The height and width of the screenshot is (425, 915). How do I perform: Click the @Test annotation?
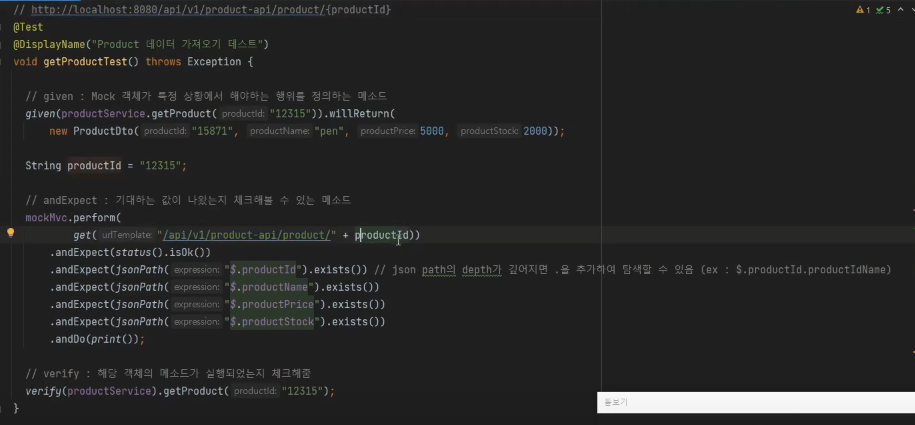(x=28, y=27)
